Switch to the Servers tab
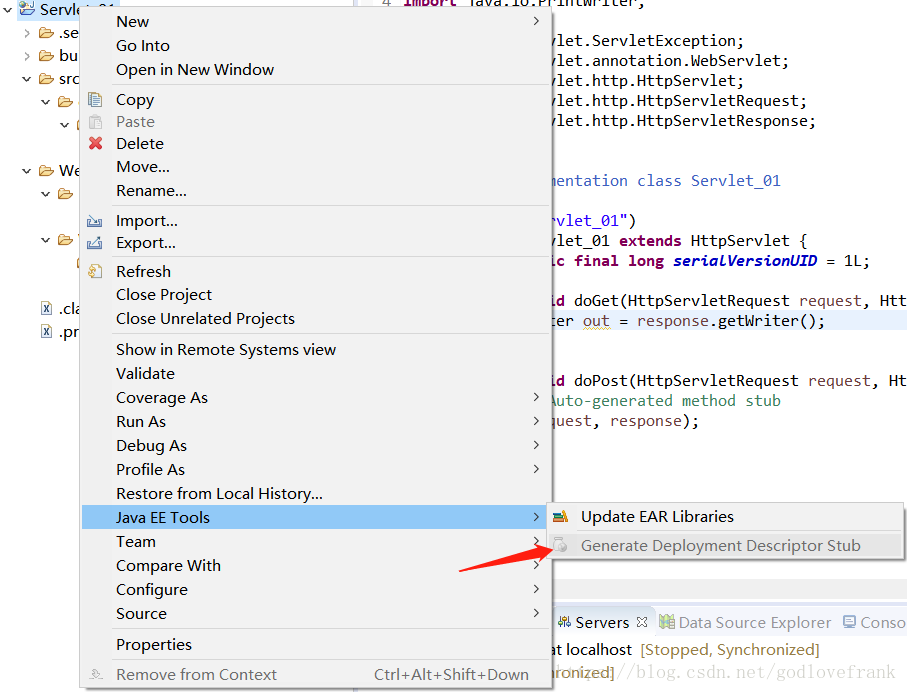This screenshot has height=692, width=907. coord(602,623)
